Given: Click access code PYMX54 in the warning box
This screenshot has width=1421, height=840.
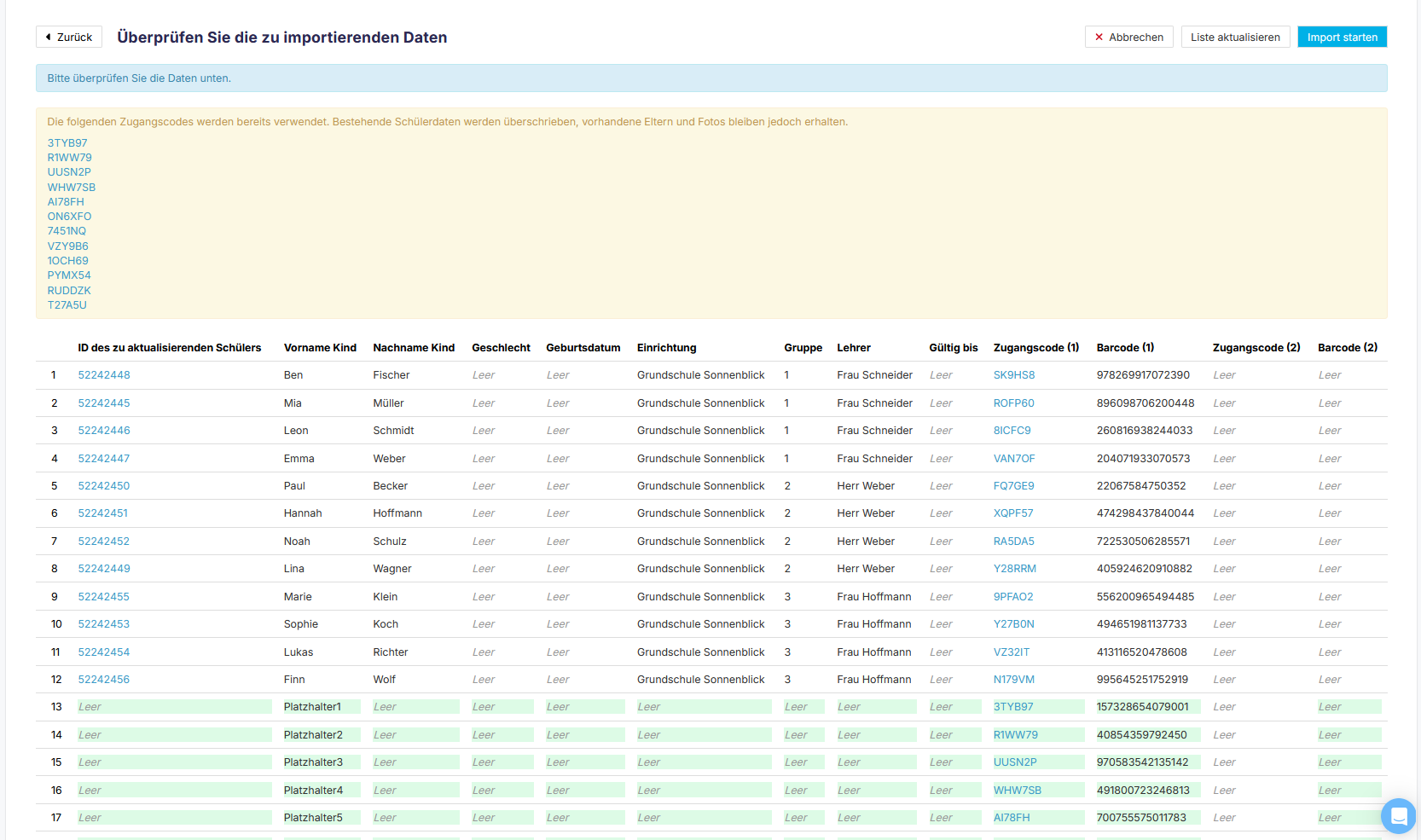Looking at the screenshot, I should pos(69,275).
